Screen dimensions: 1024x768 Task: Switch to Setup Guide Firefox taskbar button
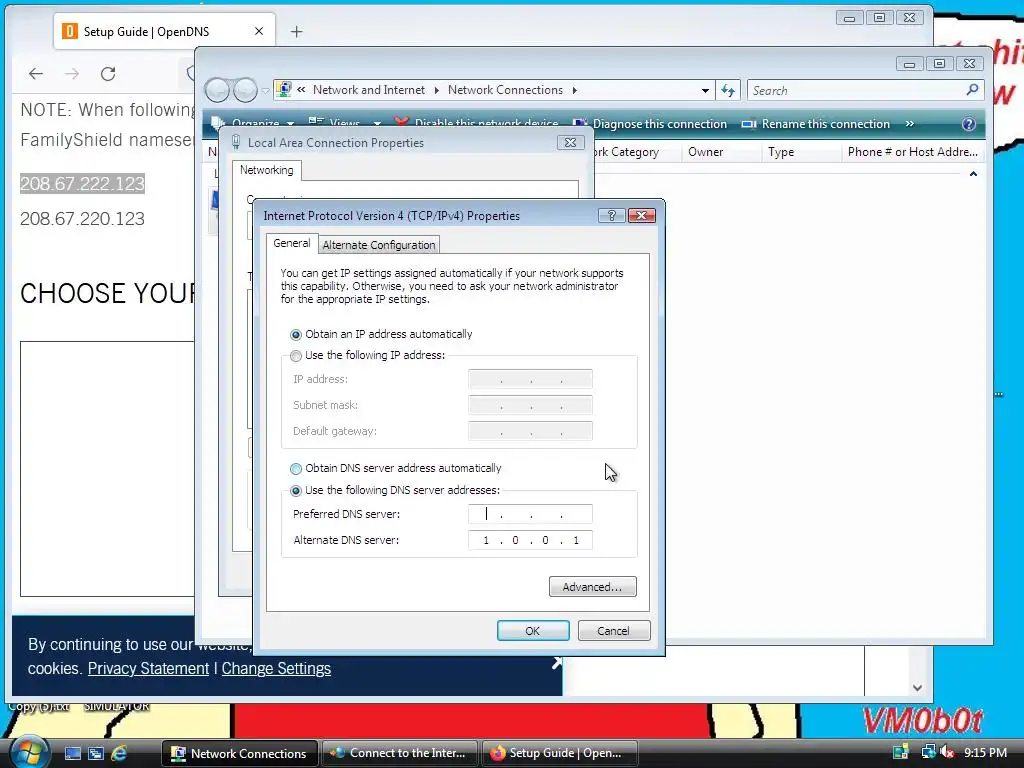click(559, 753)
